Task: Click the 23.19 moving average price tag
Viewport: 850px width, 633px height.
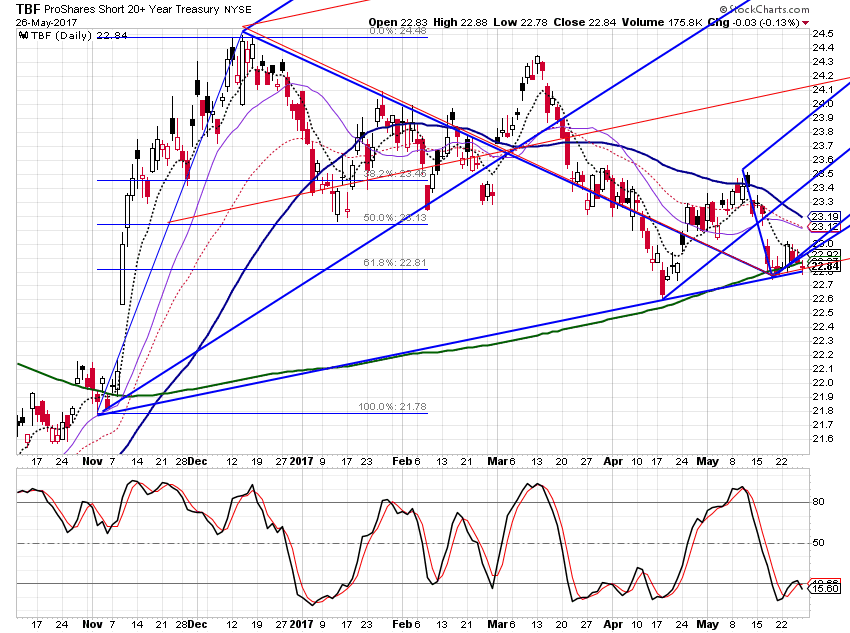Action: coord(825,216)
